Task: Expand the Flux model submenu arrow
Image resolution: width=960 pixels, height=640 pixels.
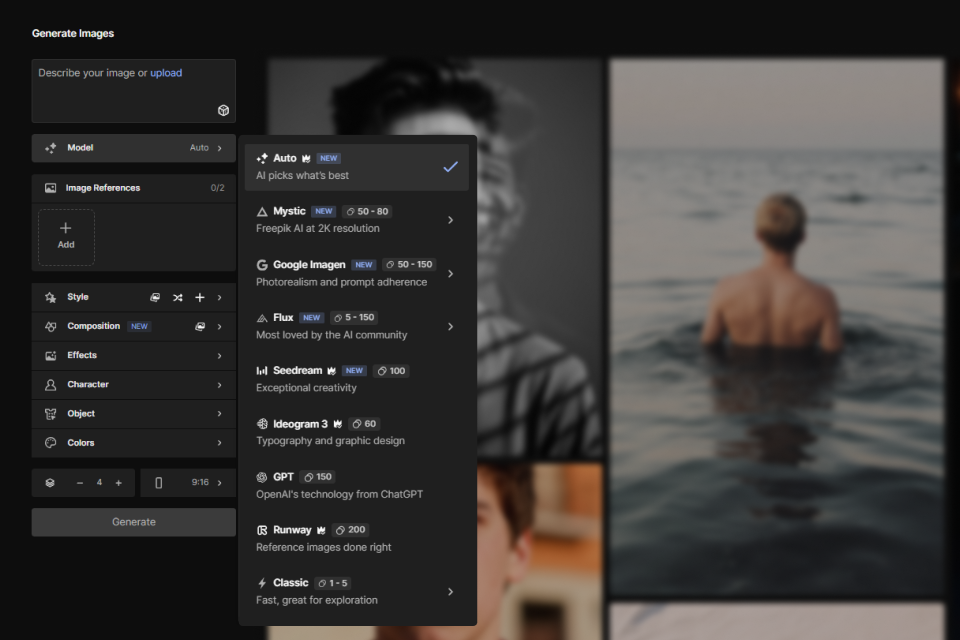Action: pos(450,326)
